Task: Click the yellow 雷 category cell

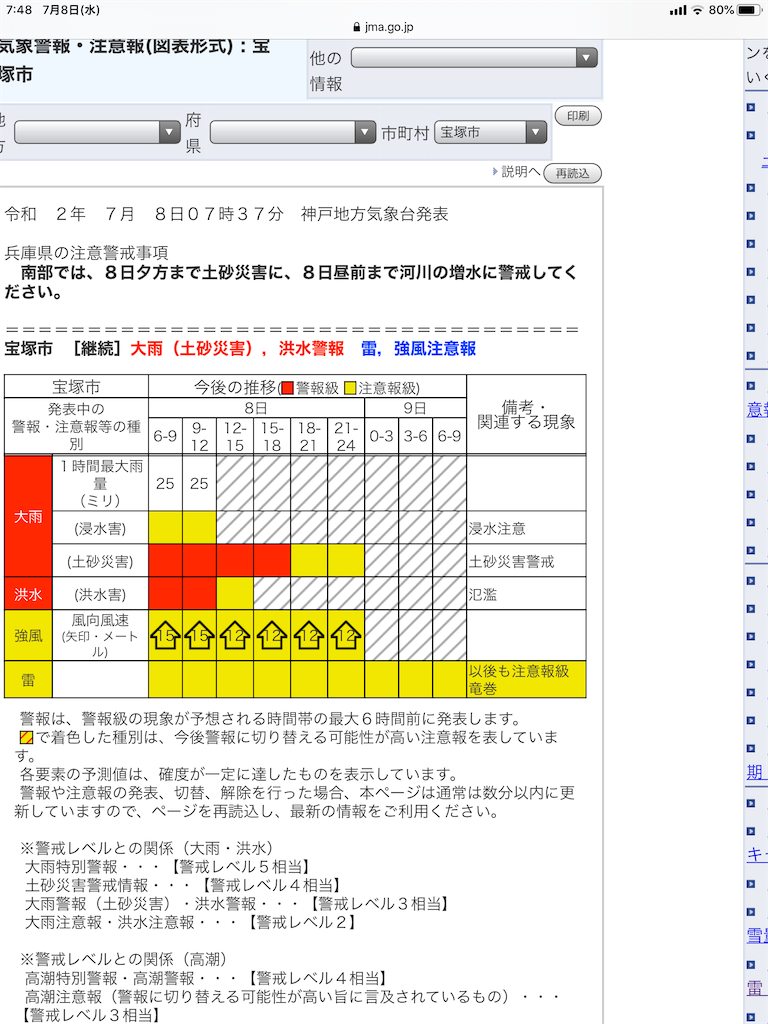Action: click(28, 680)
